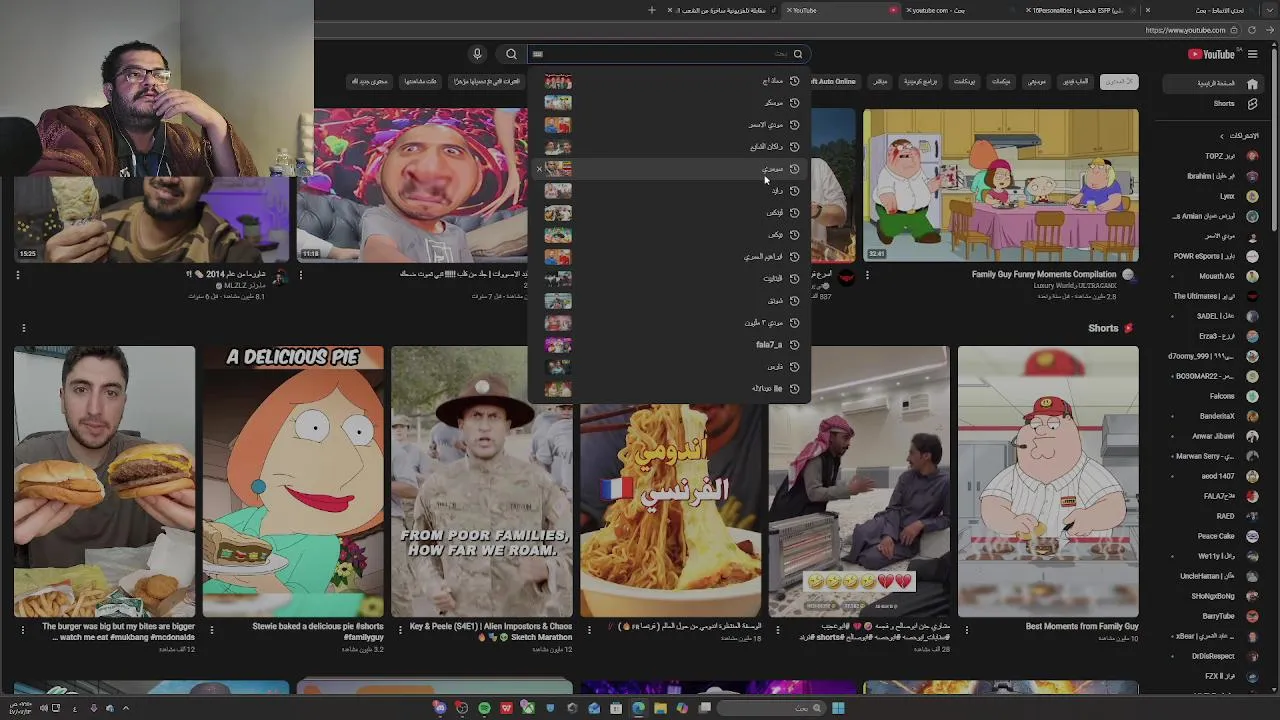Open the 'A DELICIOUS PIE' Short

point(293,481)
